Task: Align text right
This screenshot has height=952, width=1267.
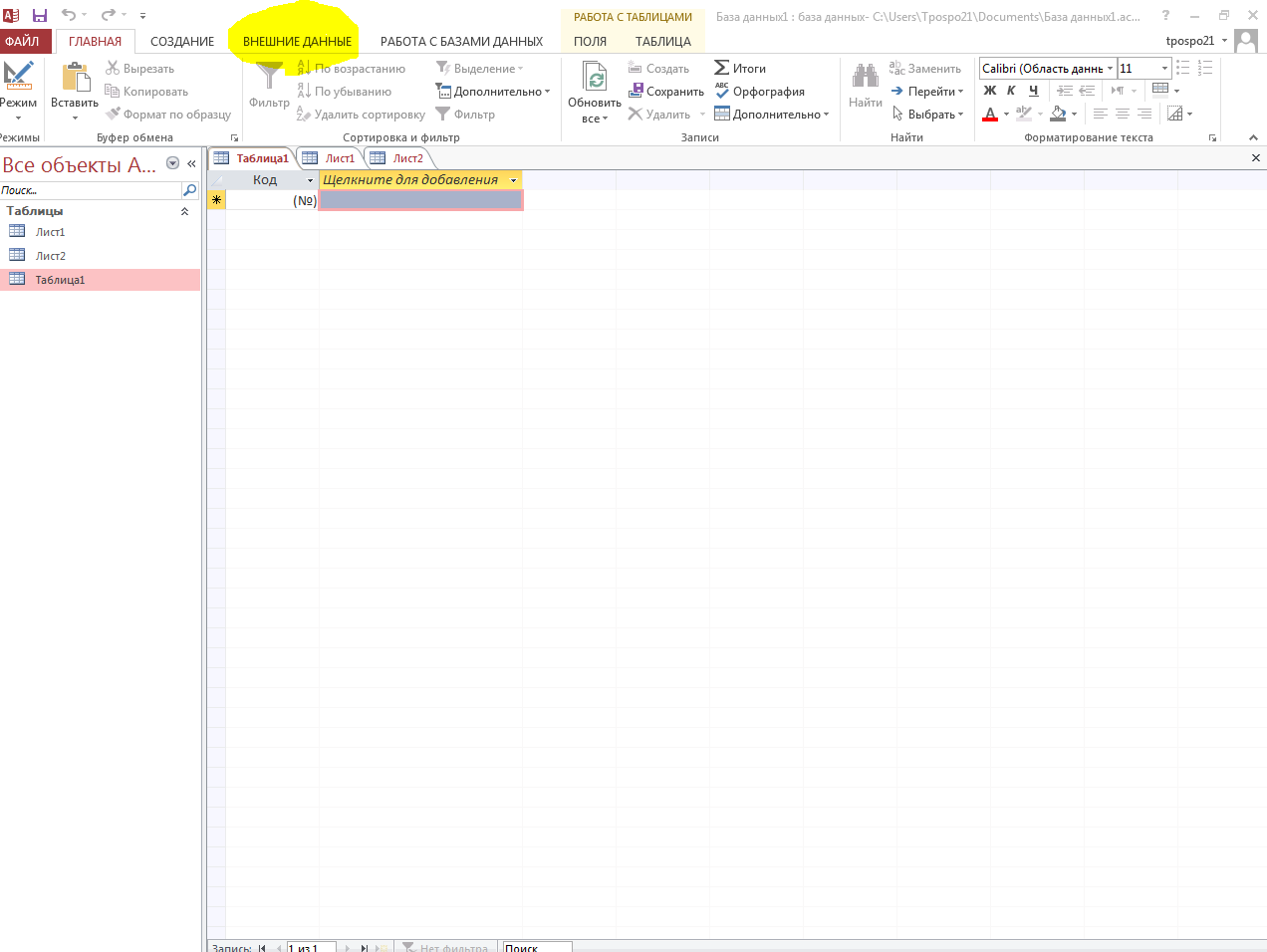Action: click(x=1144, y=114)
